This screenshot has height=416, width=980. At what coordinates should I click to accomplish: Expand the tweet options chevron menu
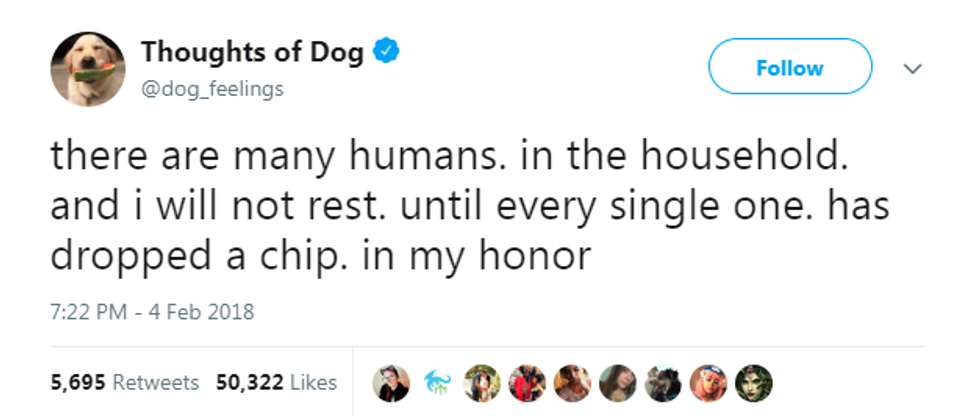(x=910, y=69)
